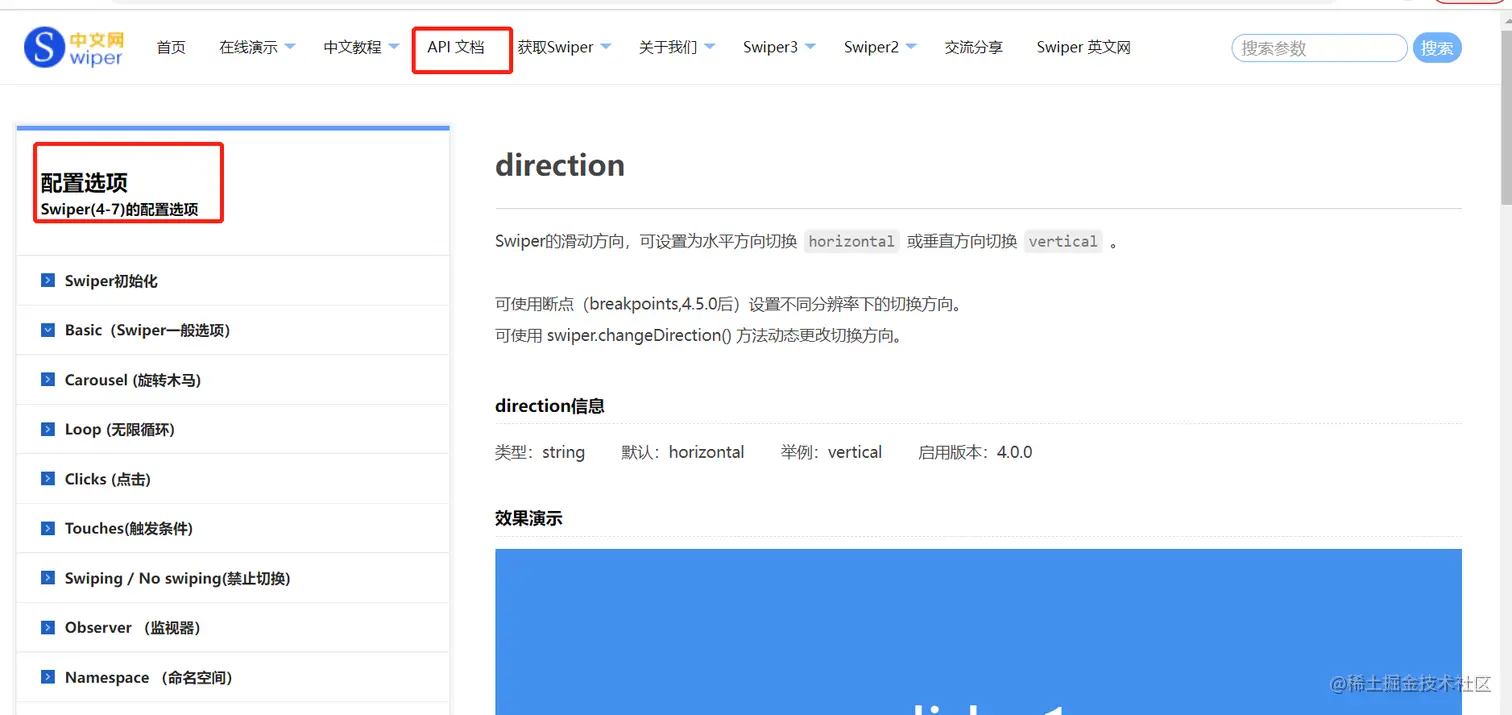Expand the Observer (监视器) arrow icon

pos(47,627)
